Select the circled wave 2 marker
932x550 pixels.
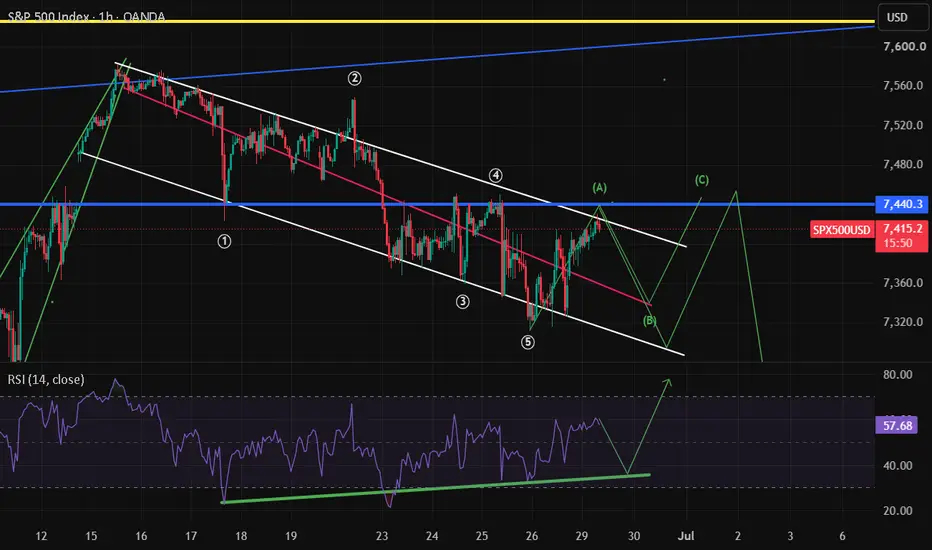coord(354,78)
